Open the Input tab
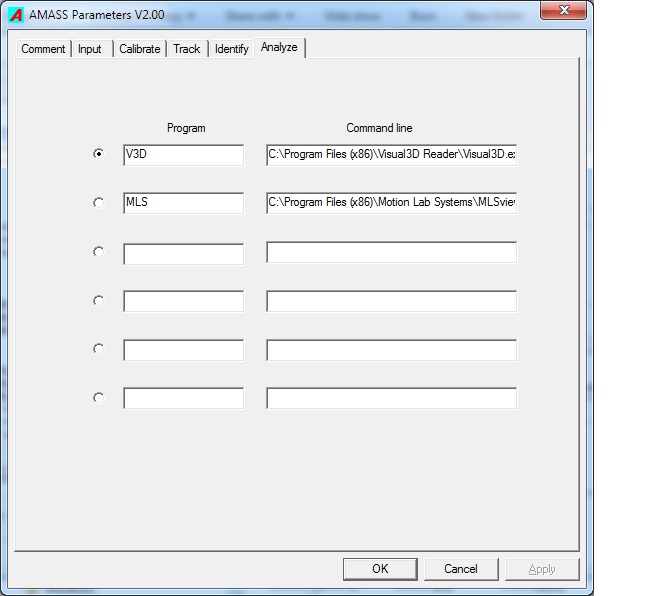The height and width of the screenshot is (596, 652). pos(90,49)
